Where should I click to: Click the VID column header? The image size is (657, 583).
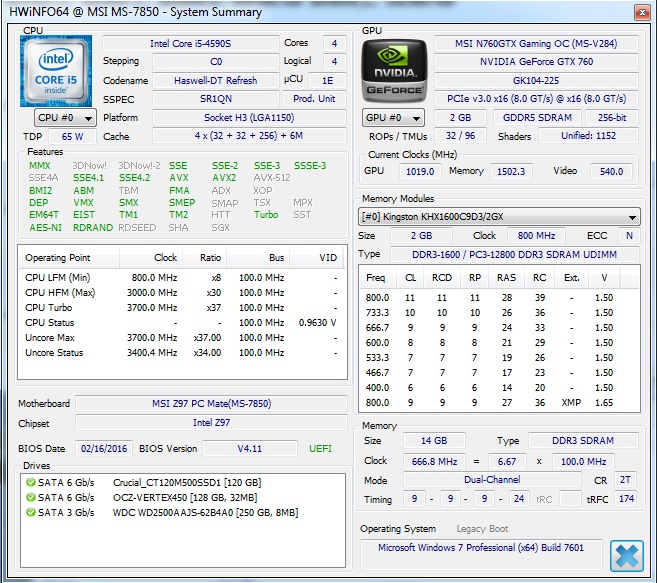tap(316, 258)
